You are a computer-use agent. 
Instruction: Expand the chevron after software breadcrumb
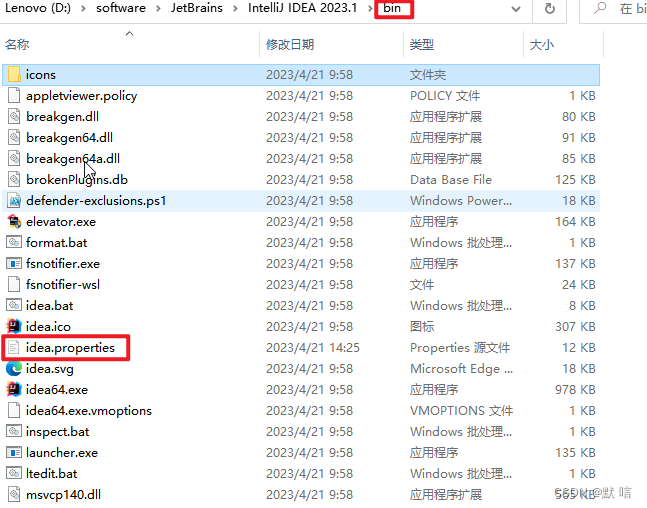[x=158, y=8]
